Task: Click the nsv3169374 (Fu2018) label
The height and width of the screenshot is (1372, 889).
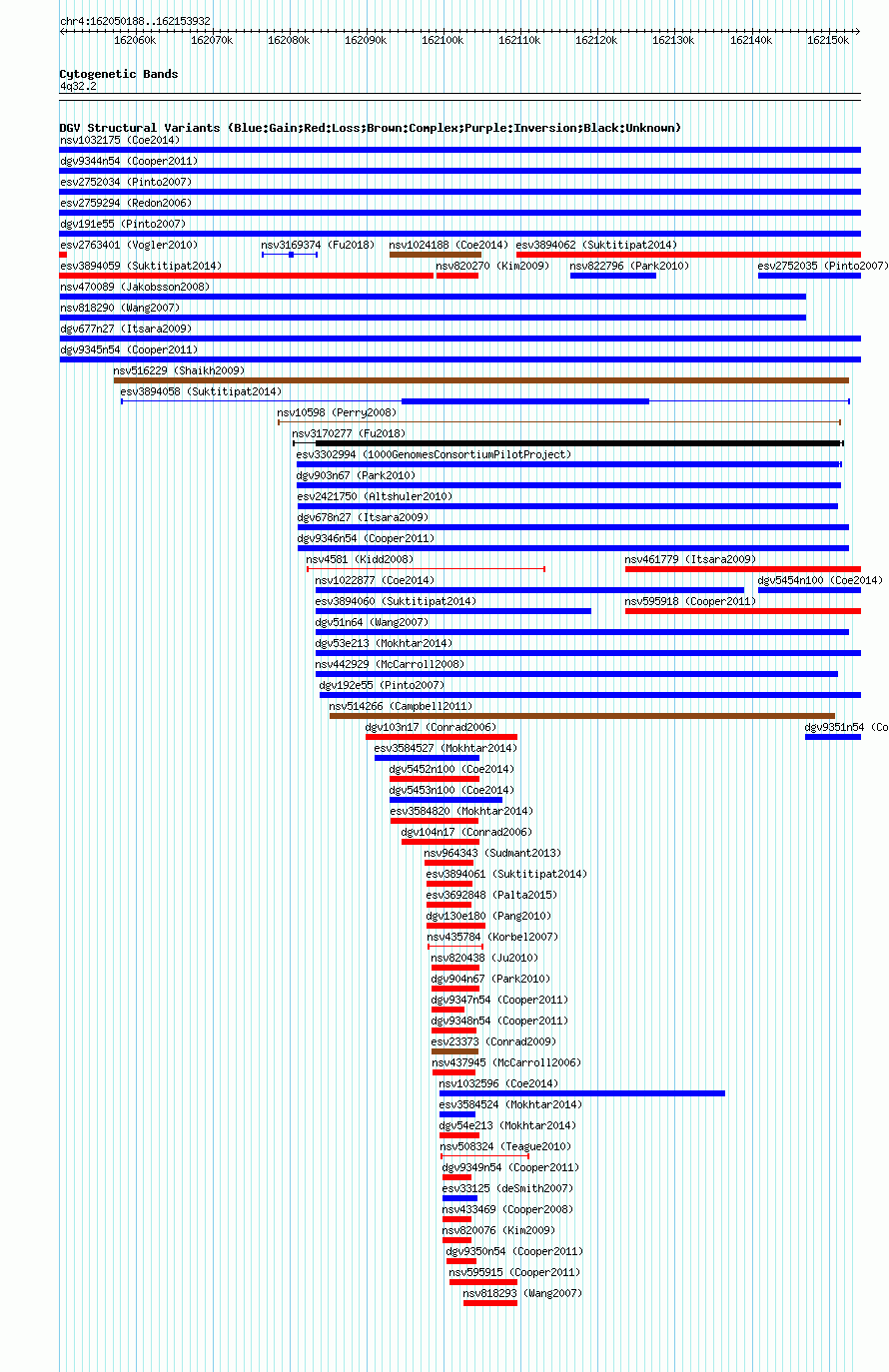Action: point(318,245)
